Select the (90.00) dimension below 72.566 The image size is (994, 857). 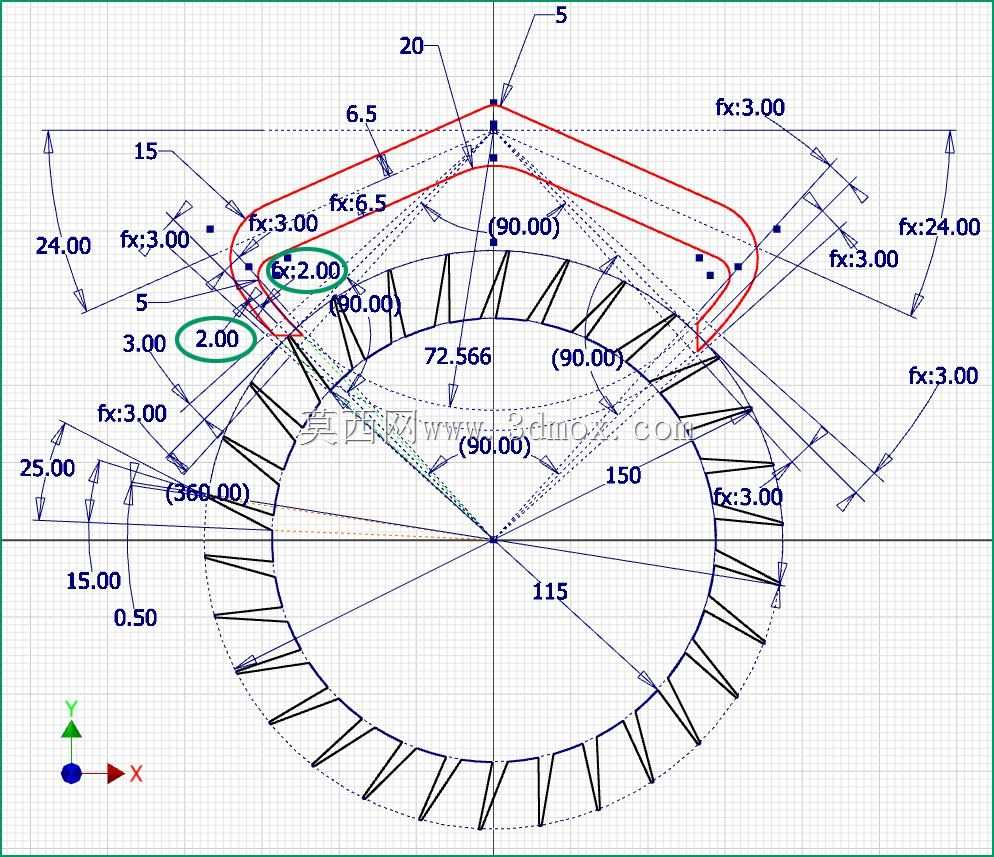[494, 446]
